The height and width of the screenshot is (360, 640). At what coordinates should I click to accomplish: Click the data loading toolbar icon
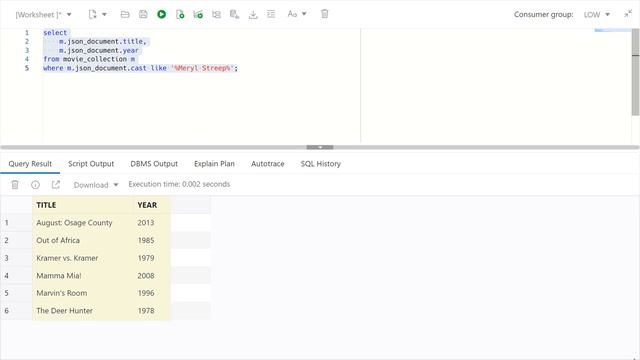point(234,14)
